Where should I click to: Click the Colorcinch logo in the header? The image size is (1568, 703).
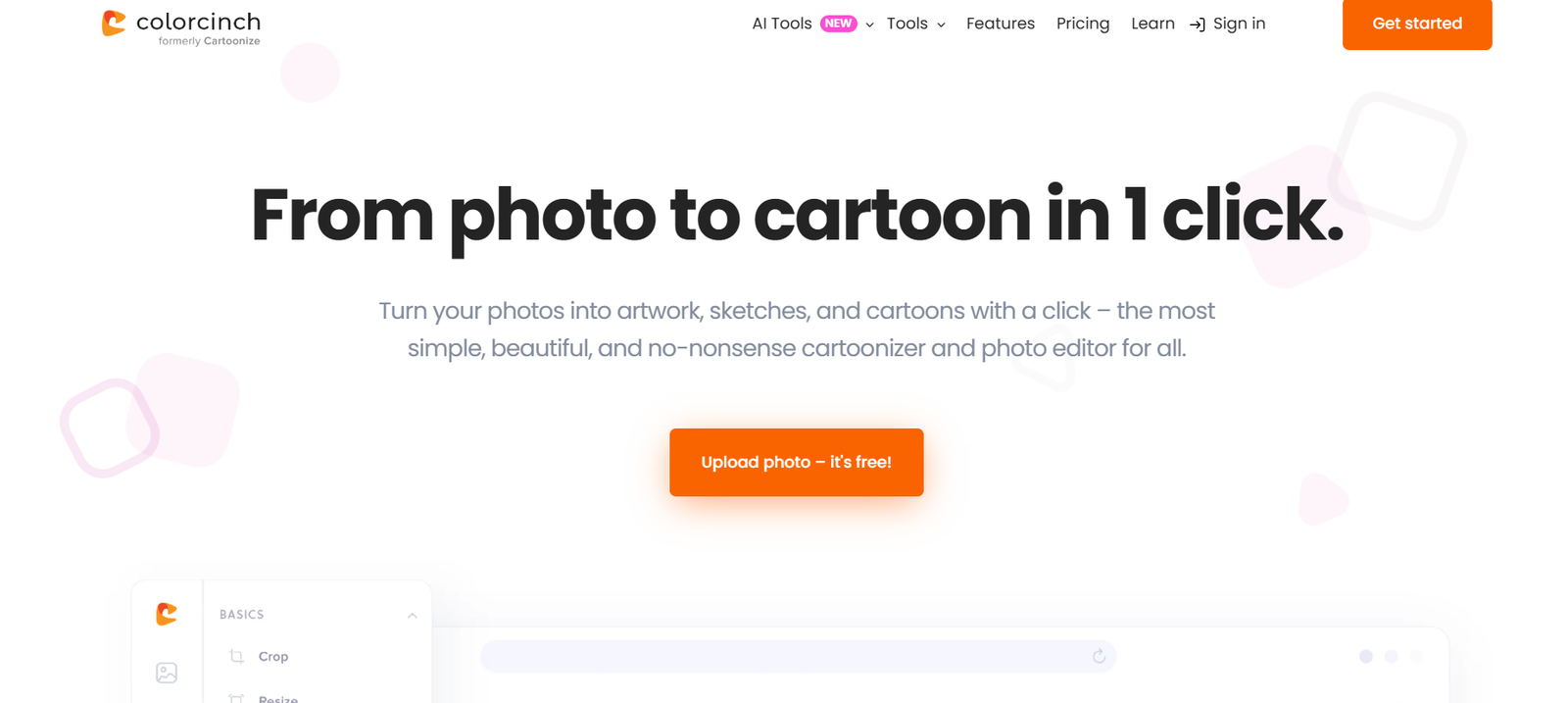pos(181,26)
